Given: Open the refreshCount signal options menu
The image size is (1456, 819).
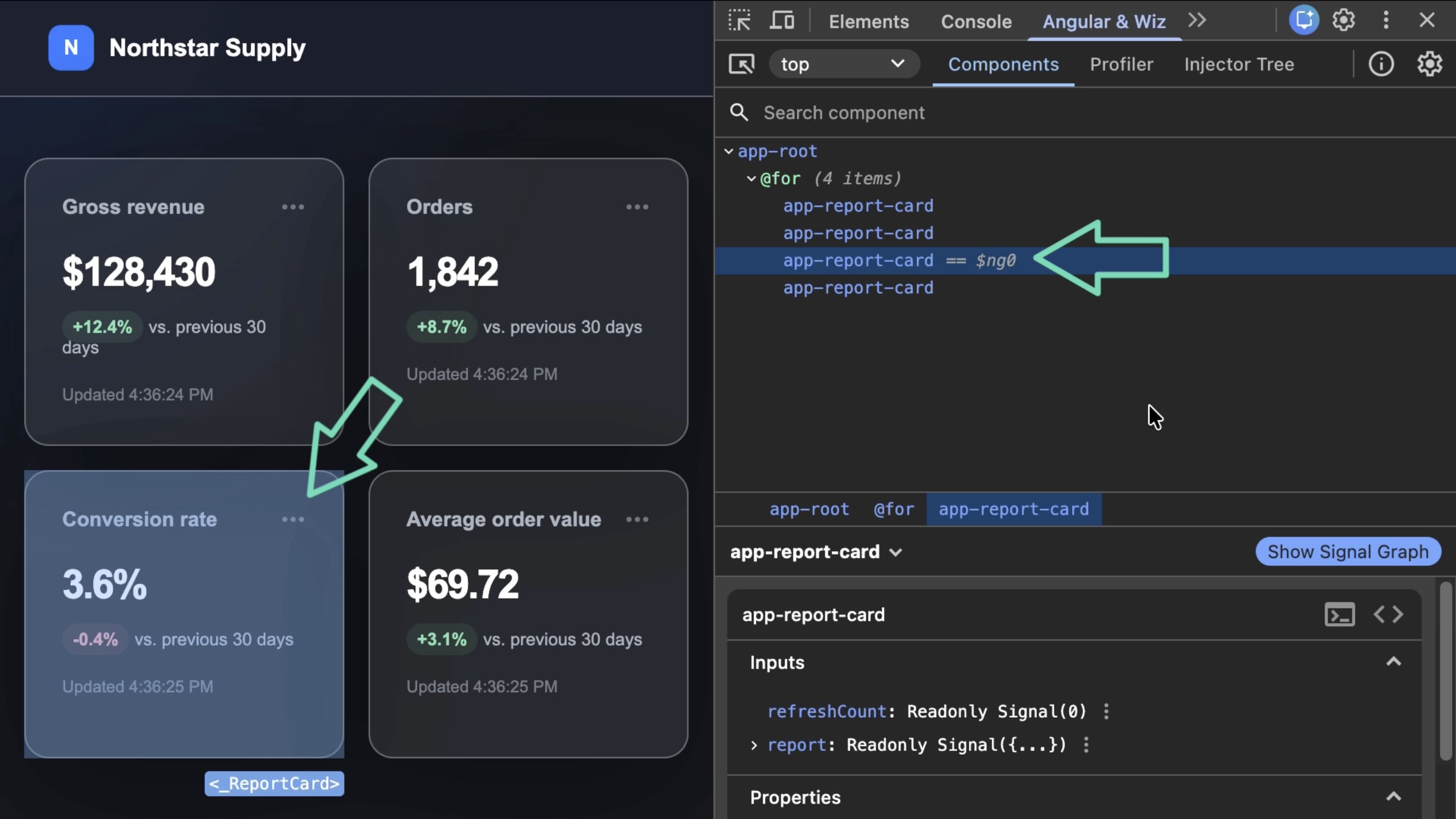Looking at the screenshot, I should 1106,712.
